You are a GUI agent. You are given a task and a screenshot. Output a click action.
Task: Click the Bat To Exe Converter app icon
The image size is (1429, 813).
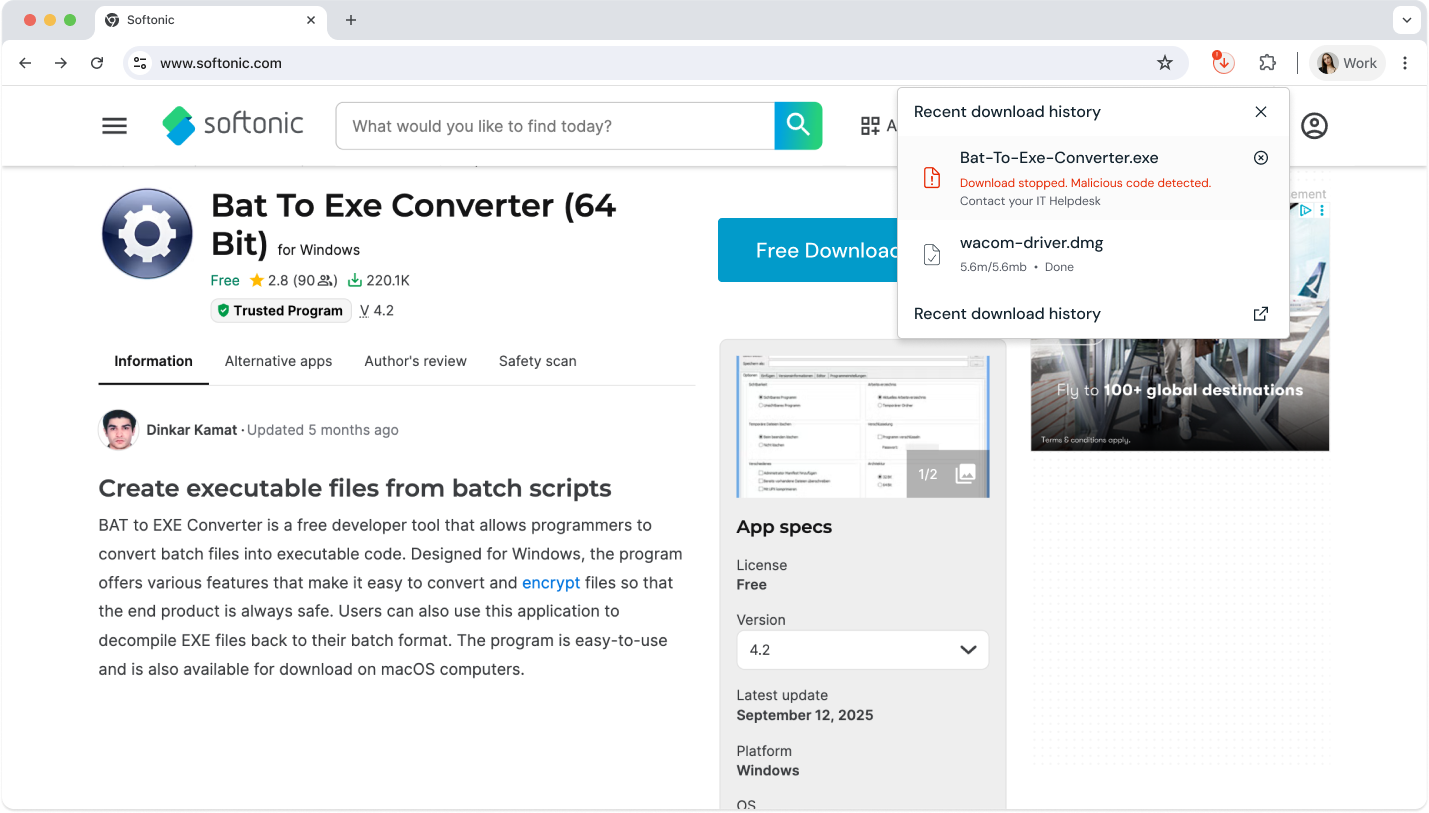pos(147,234)
